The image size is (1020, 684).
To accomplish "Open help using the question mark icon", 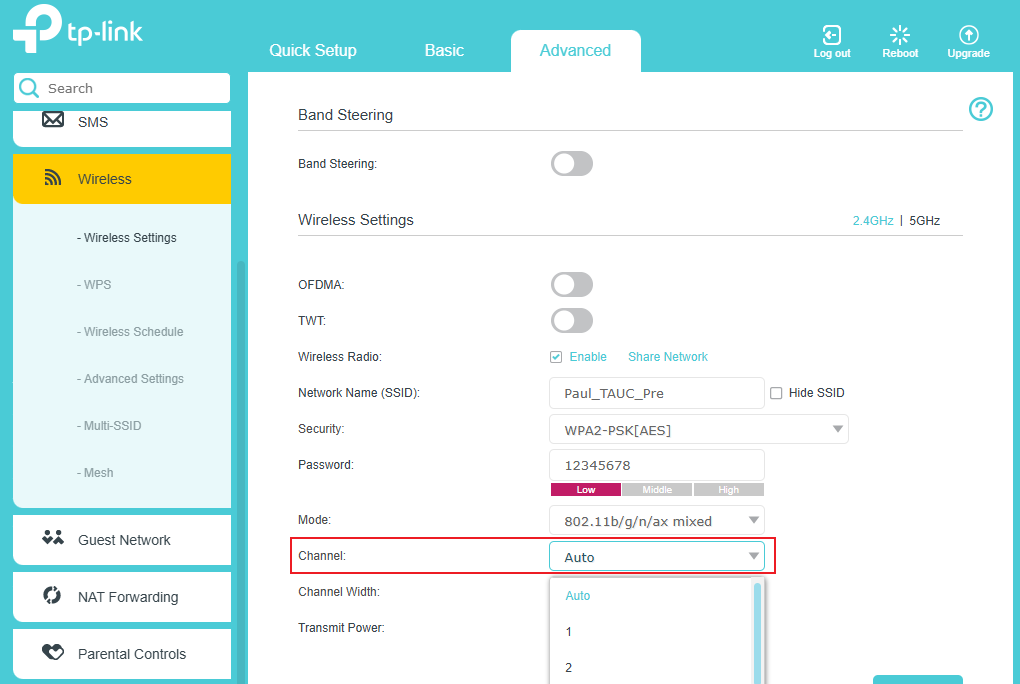I will [980, 109].
